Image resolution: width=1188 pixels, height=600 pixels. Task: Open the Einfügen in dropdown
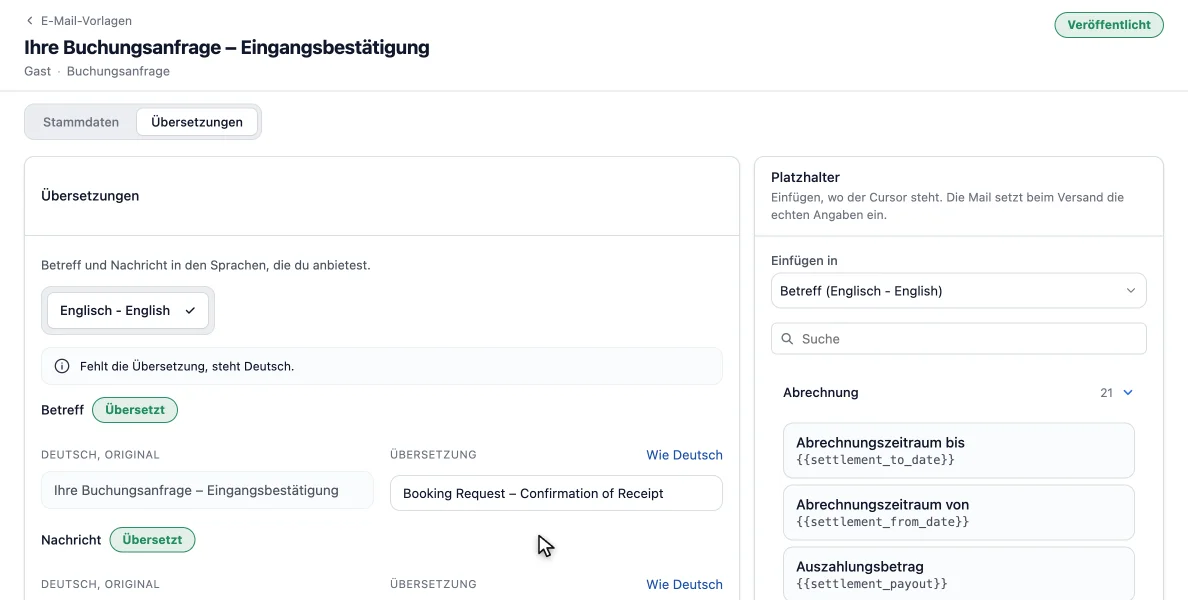[958, 291]
